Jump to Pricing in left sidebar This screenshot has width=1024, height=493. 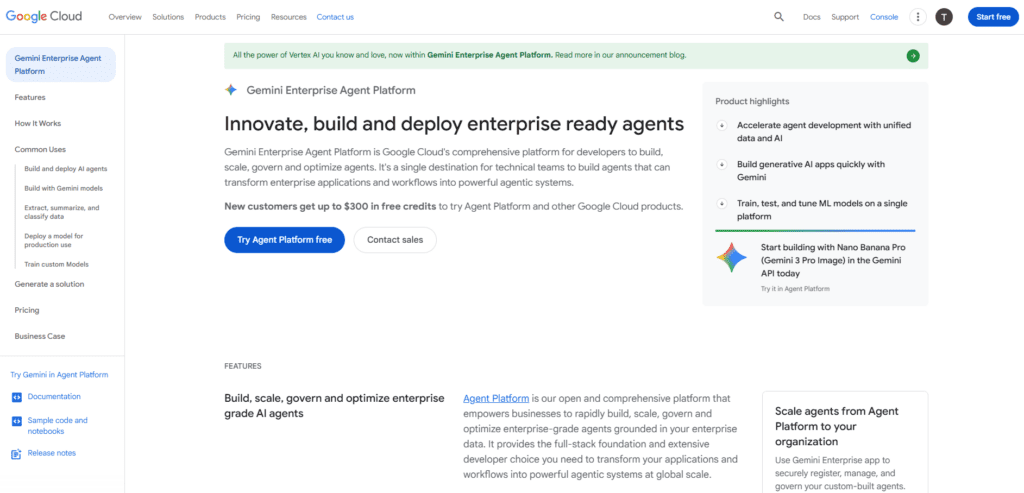pos(27,310)
